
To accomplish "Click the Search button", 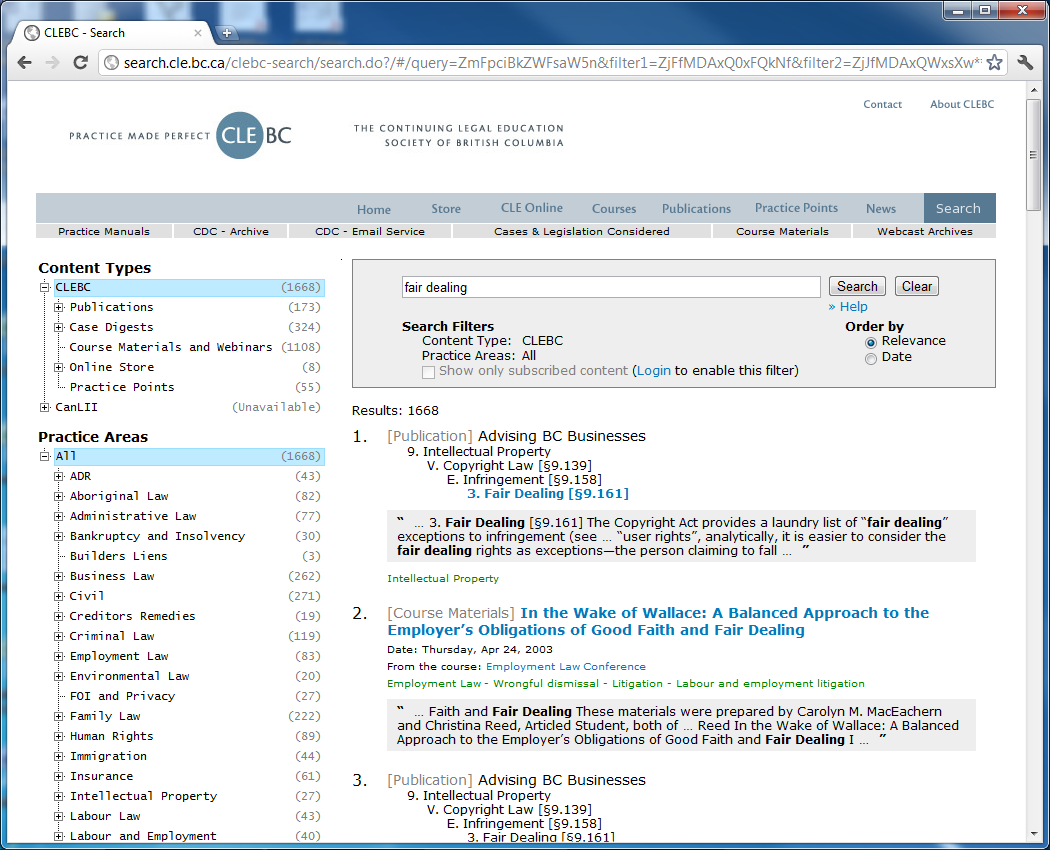I will (857, 286).
